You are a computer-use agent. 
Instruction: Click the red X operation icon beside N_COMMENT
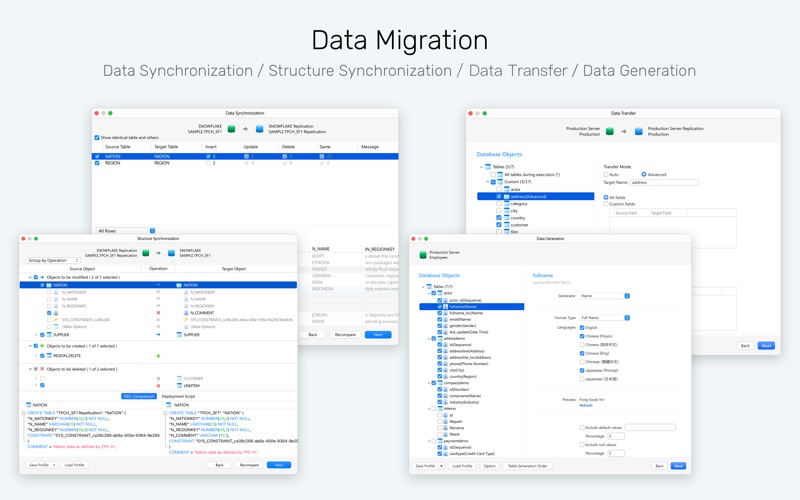(158, 313)
